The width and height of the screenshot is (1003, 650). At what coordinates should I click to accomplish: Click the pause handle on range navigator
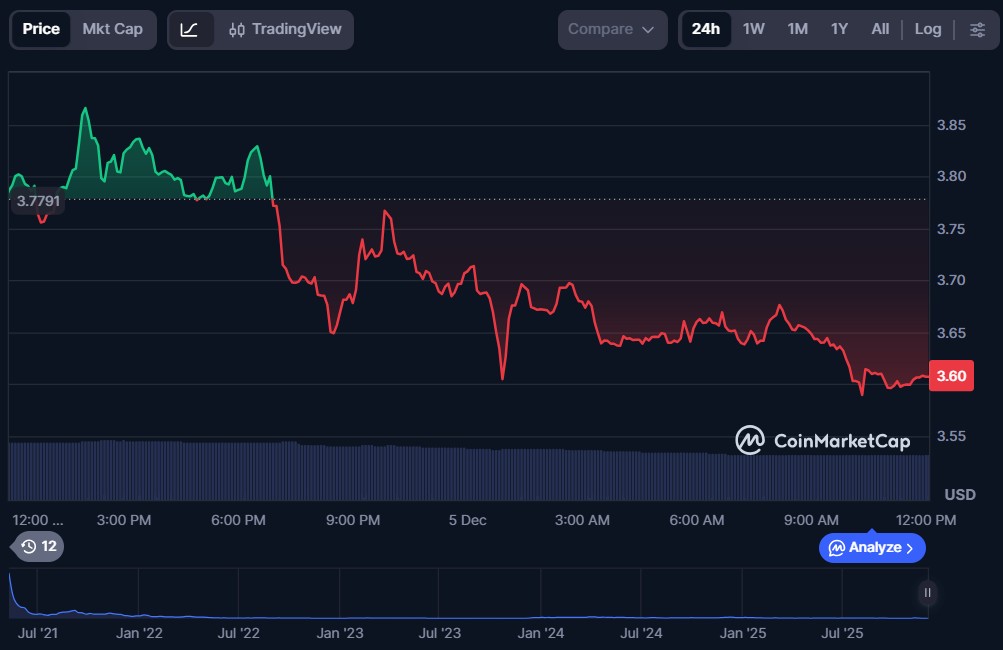pyautogui.click(x=927, y=593)
